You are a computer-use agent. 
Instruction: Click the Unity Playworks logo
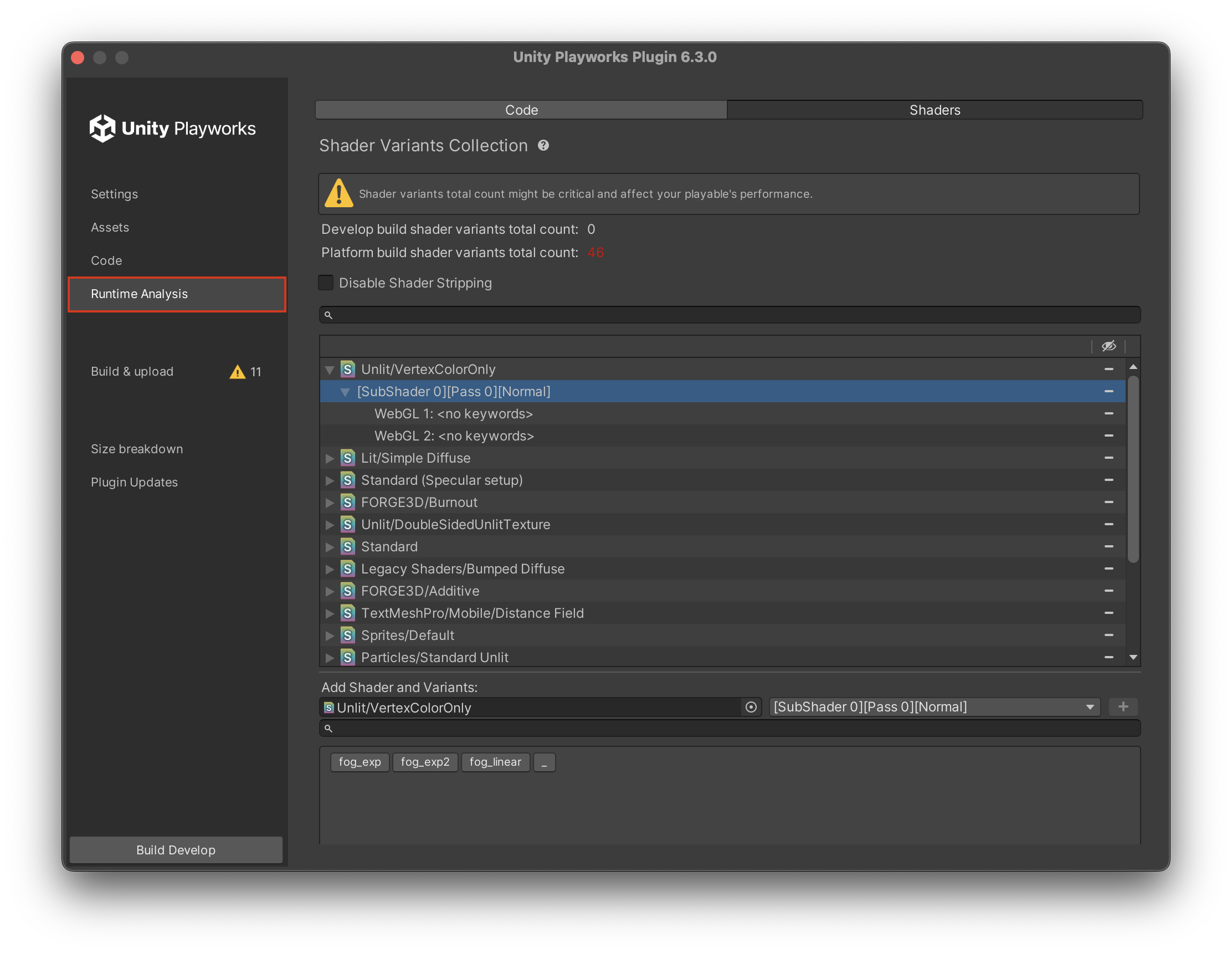172,128
